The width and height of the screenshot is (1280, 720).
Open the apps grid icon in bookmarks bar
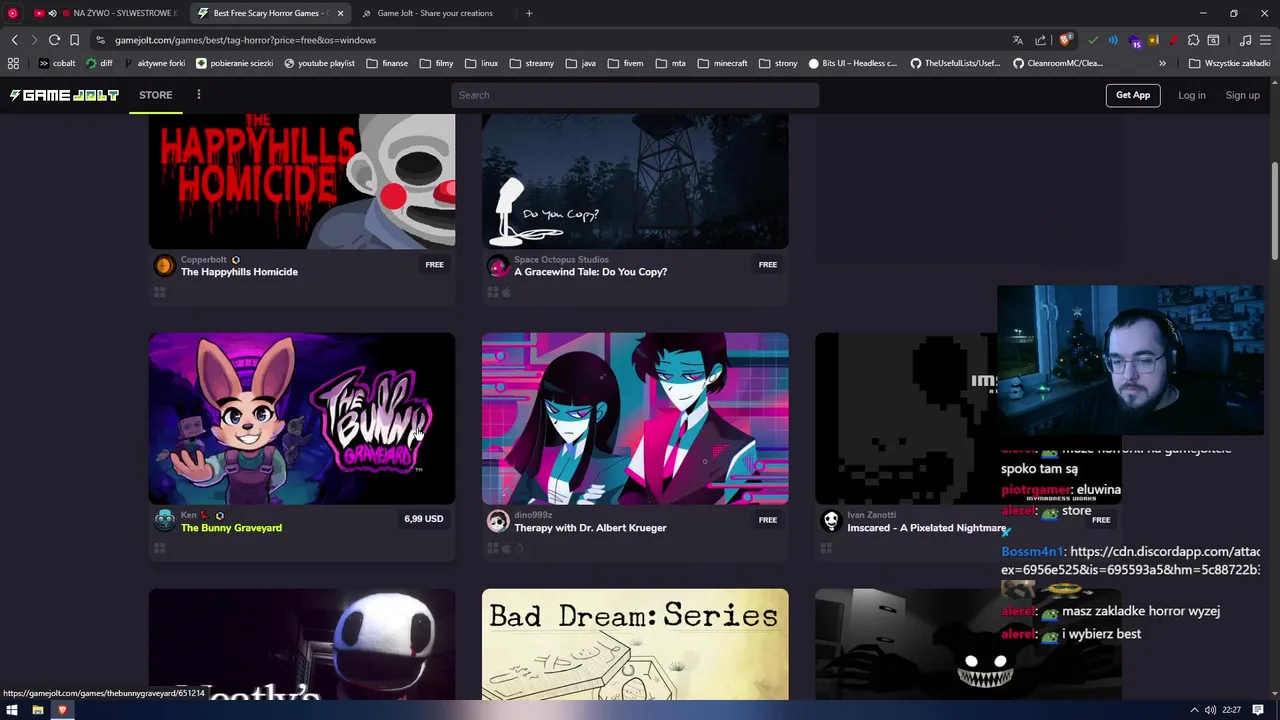pyautogui.click(x=13, y=63)
